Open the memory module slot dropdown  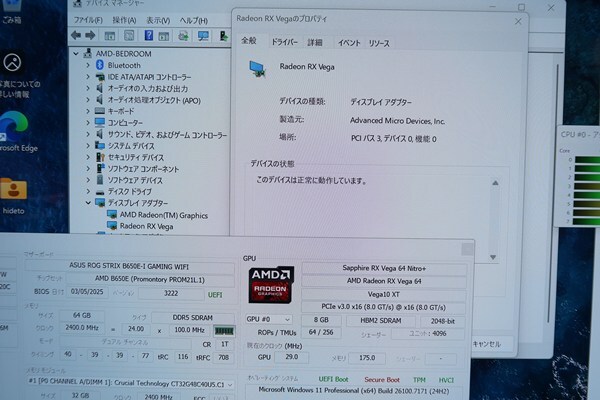[x=229, y=383]
